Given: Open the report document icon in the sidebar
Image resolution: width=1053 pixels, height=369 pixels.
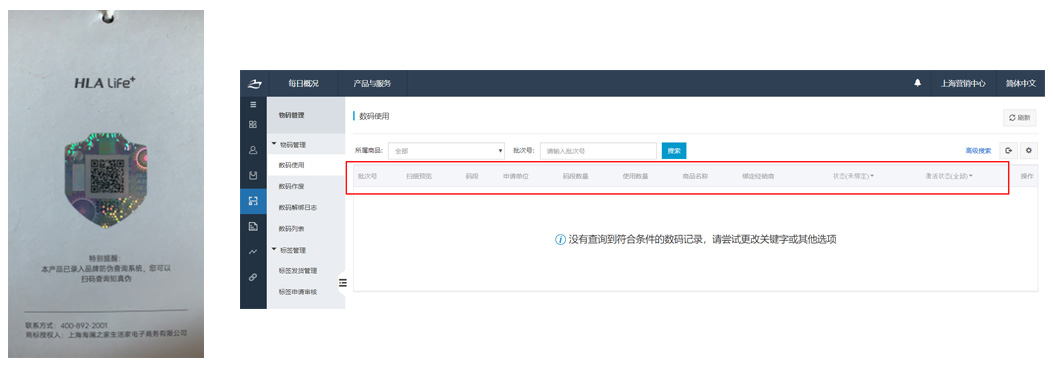Looking at the screenshot, I should point(253,227).
